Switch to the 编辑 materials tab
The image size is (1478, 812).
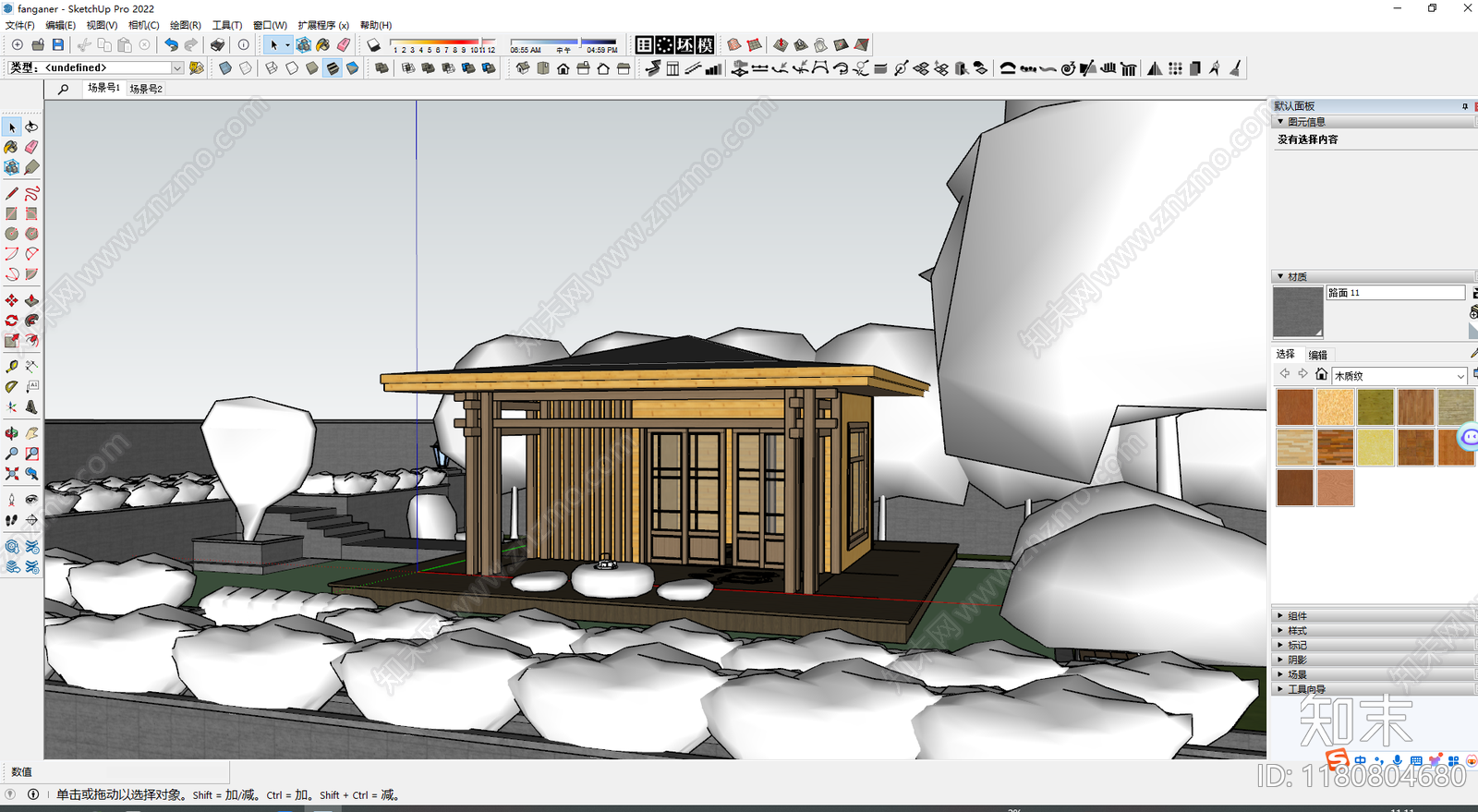pyautogui.click(x=1318, y=355)
